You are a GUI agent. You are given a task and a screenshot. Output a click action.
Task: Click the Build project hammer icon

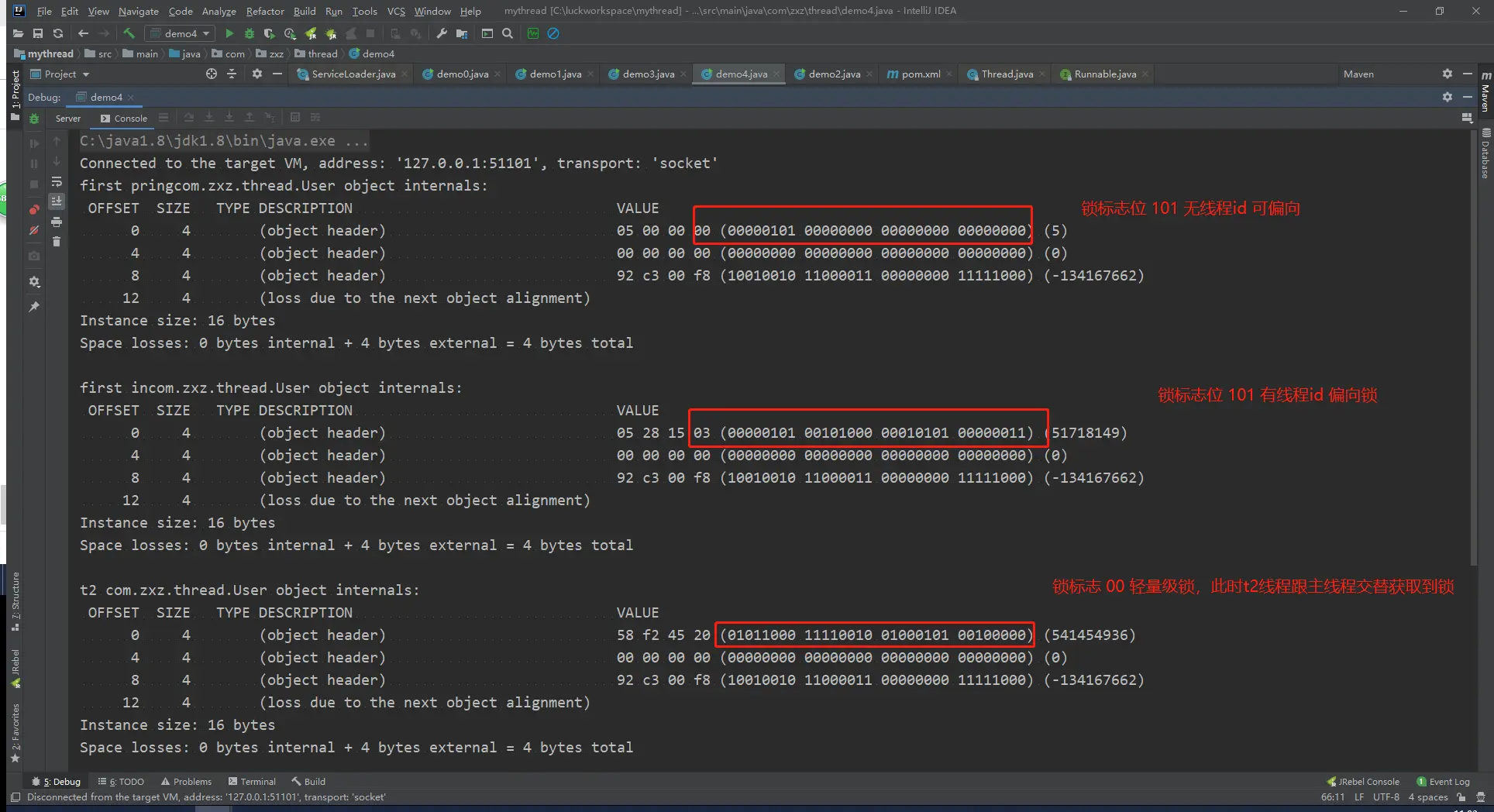click(x=129, y=33)
